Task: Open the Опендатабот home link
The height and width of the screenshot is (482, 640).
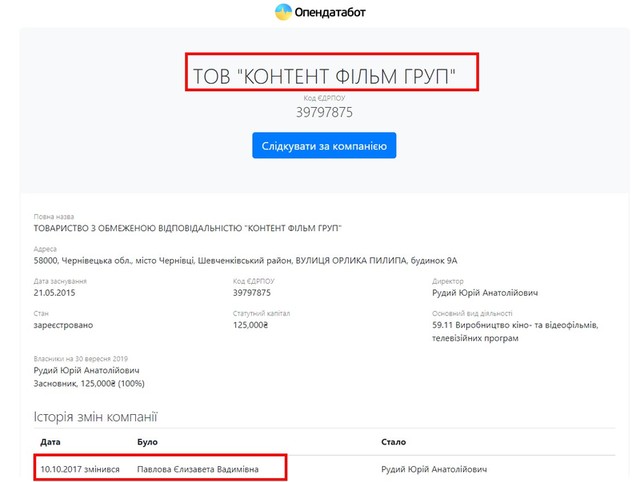Action: point(334,13)
